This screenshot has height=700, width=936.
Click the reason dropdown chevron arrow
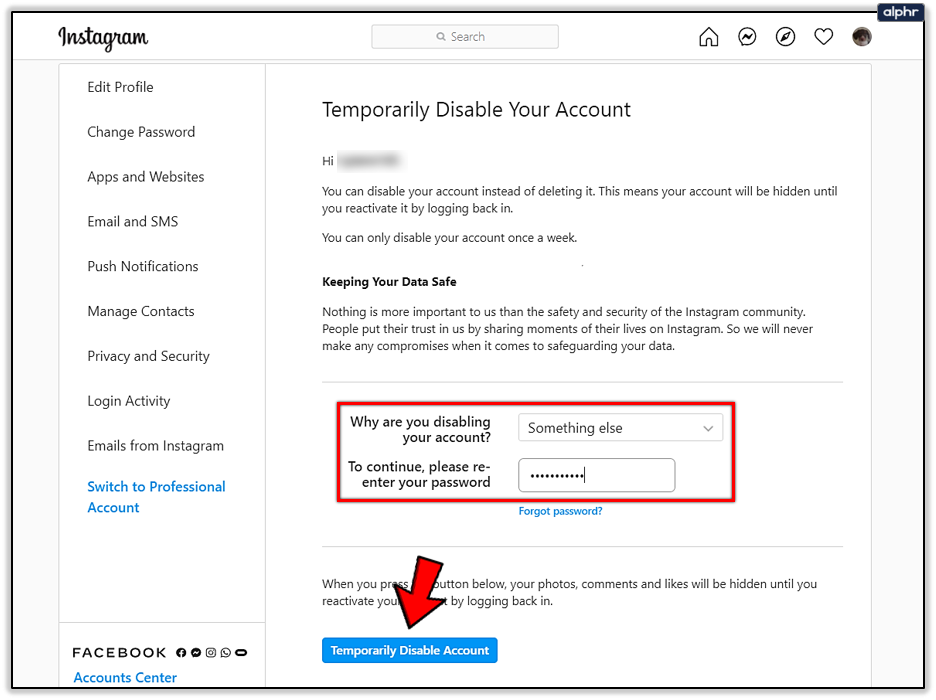coord(708,428)
